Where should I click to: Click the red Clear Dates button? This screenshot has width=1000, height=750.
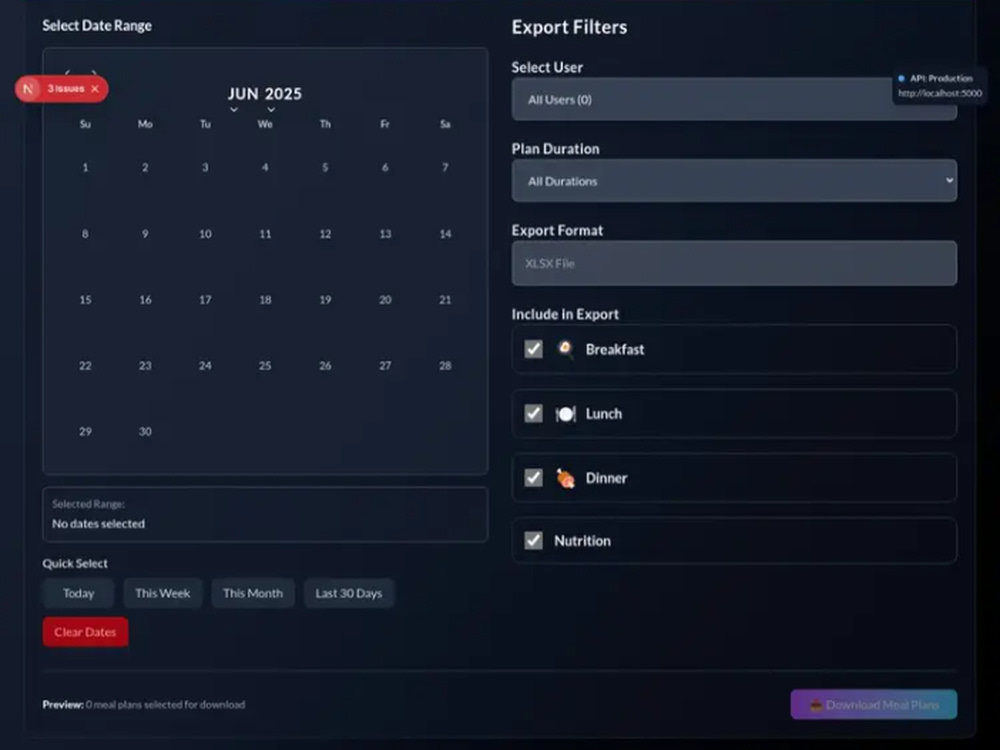[85, 632]
